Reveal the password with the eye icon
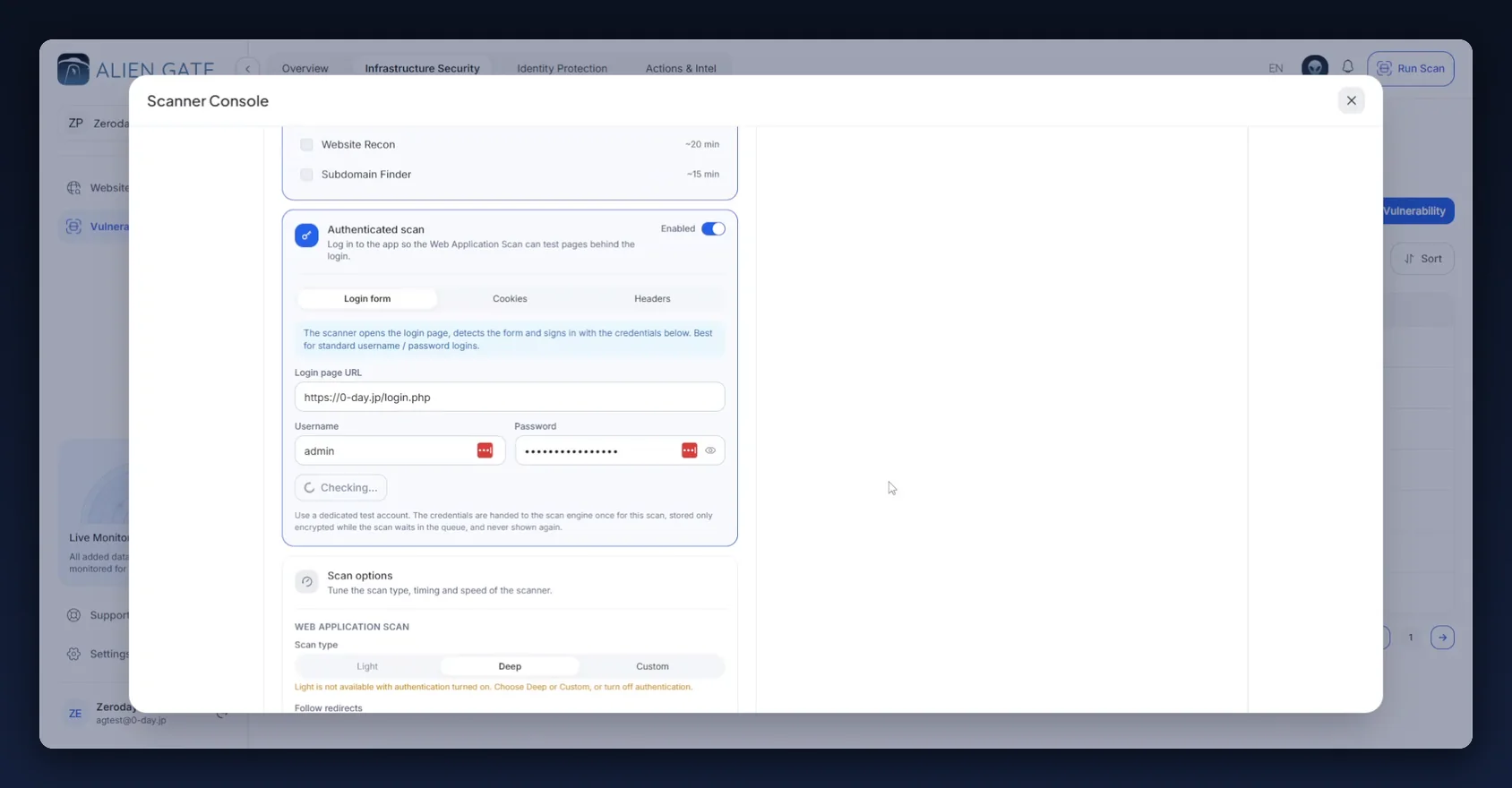This screenshot has height=788, width=1512. (710, 450)
